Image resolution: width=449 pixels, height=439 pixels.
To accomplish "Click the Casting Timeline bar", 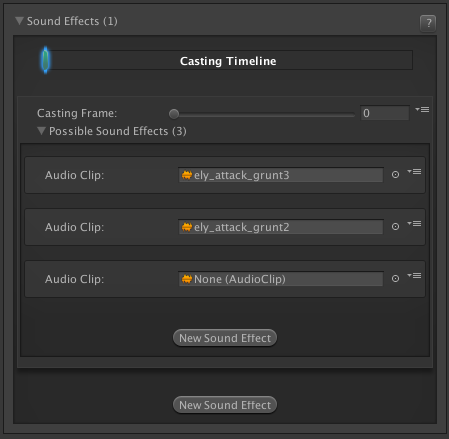I will [229, 60].
